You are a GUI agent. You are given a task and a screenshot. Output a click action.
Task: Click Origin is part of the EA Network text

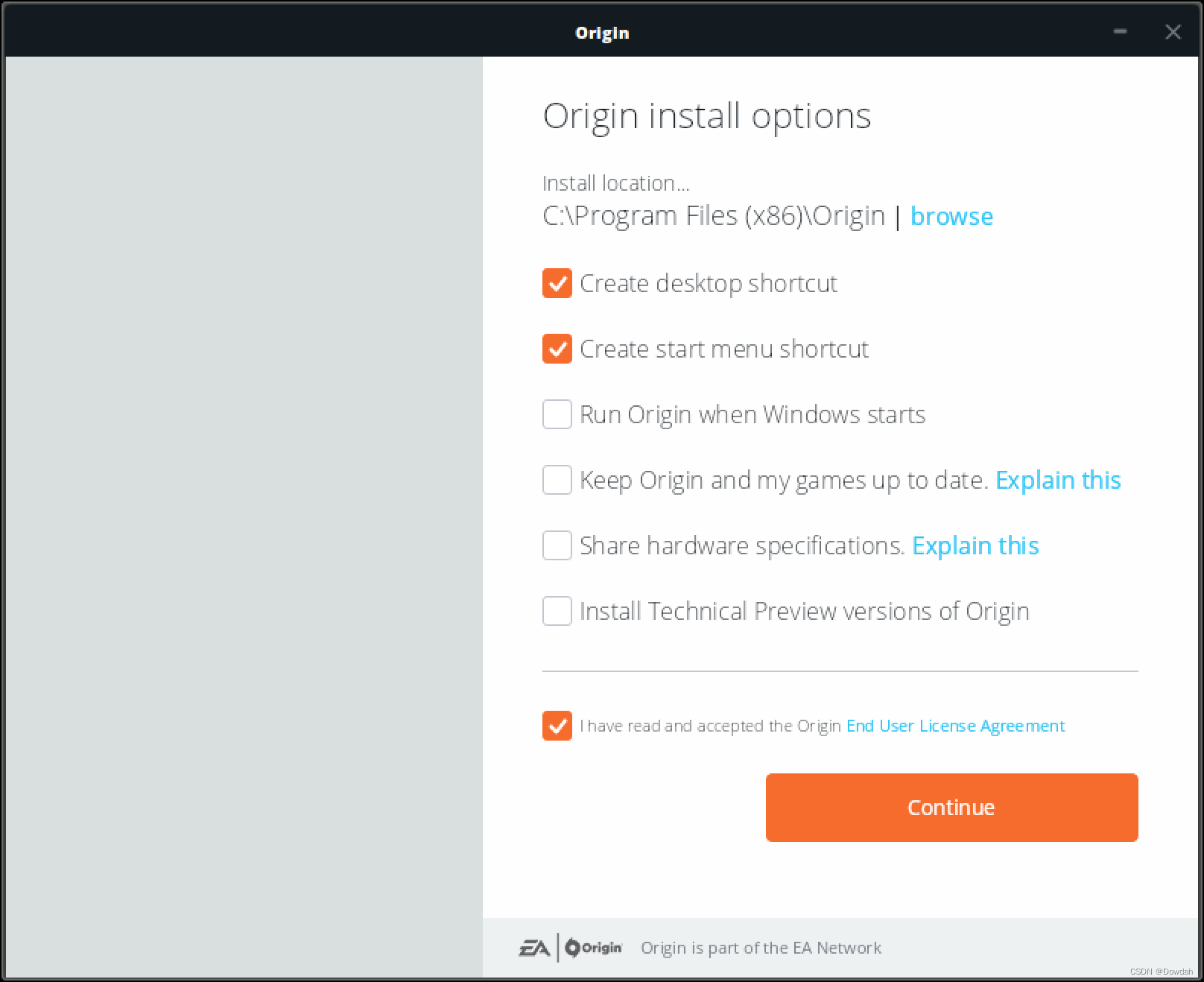(x=761, y=948)
